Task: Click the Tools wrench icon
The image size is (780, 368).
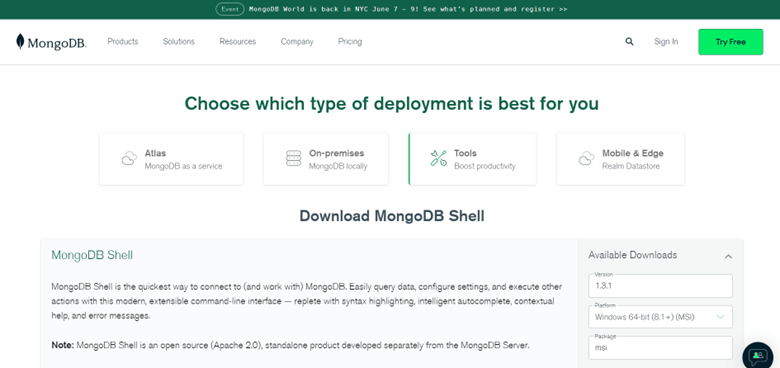Action: (438, 159)
